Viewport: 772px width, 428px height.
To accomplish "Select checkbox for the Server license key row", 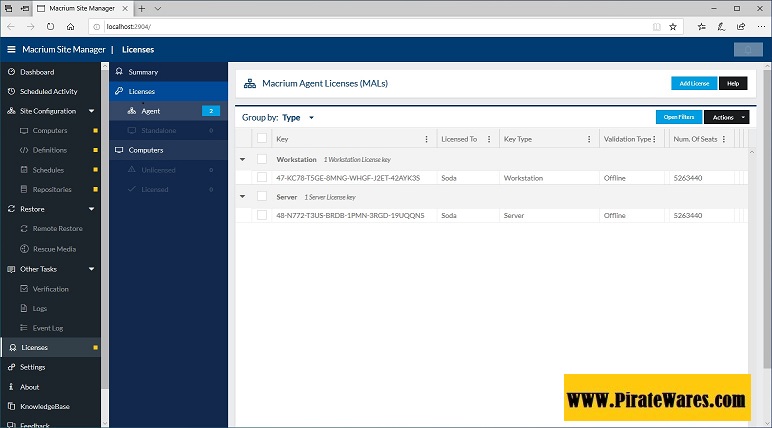I will (x=262, y=215).
